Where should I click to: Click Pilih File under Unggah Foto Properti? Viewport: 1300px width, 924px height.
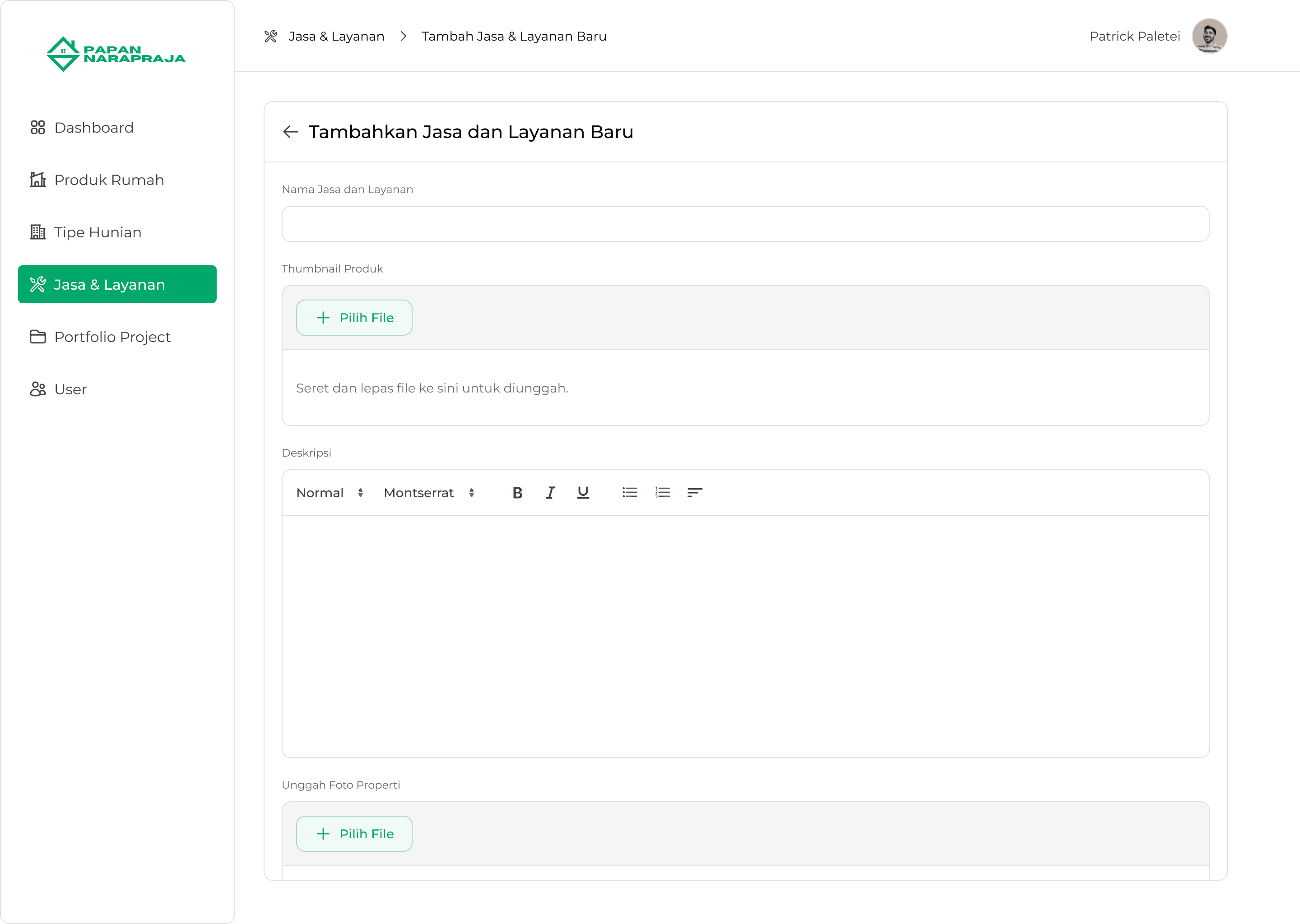tap(354, 833)
